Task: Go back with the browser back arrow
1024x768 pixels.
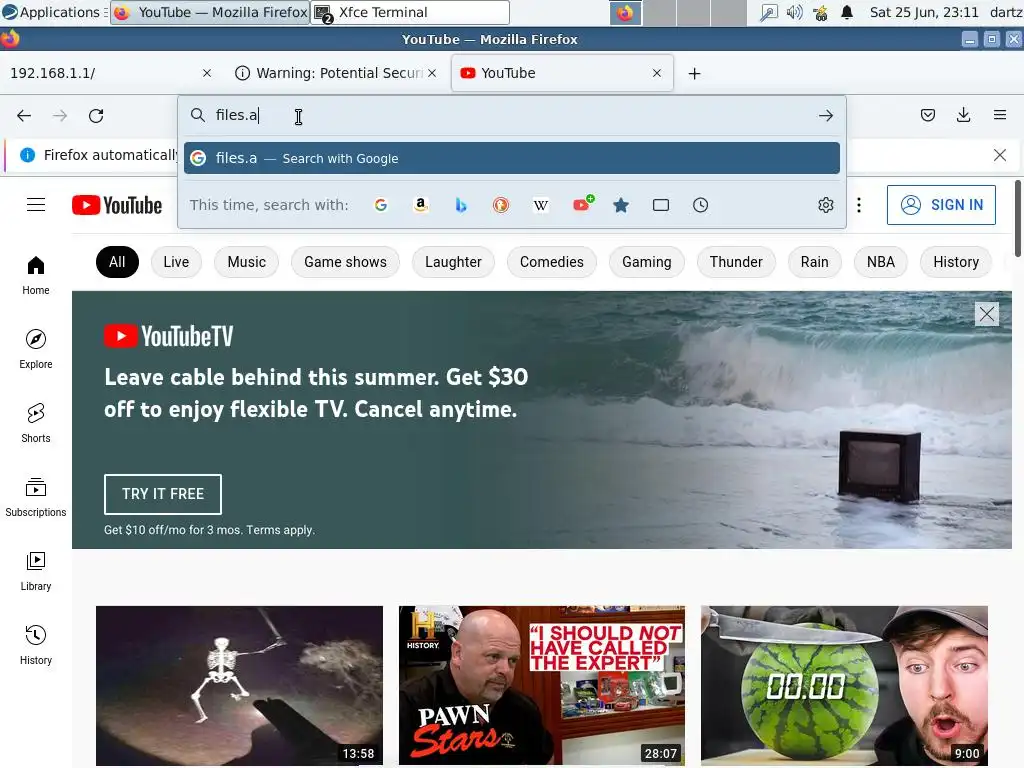Action: tap(24, 116)
